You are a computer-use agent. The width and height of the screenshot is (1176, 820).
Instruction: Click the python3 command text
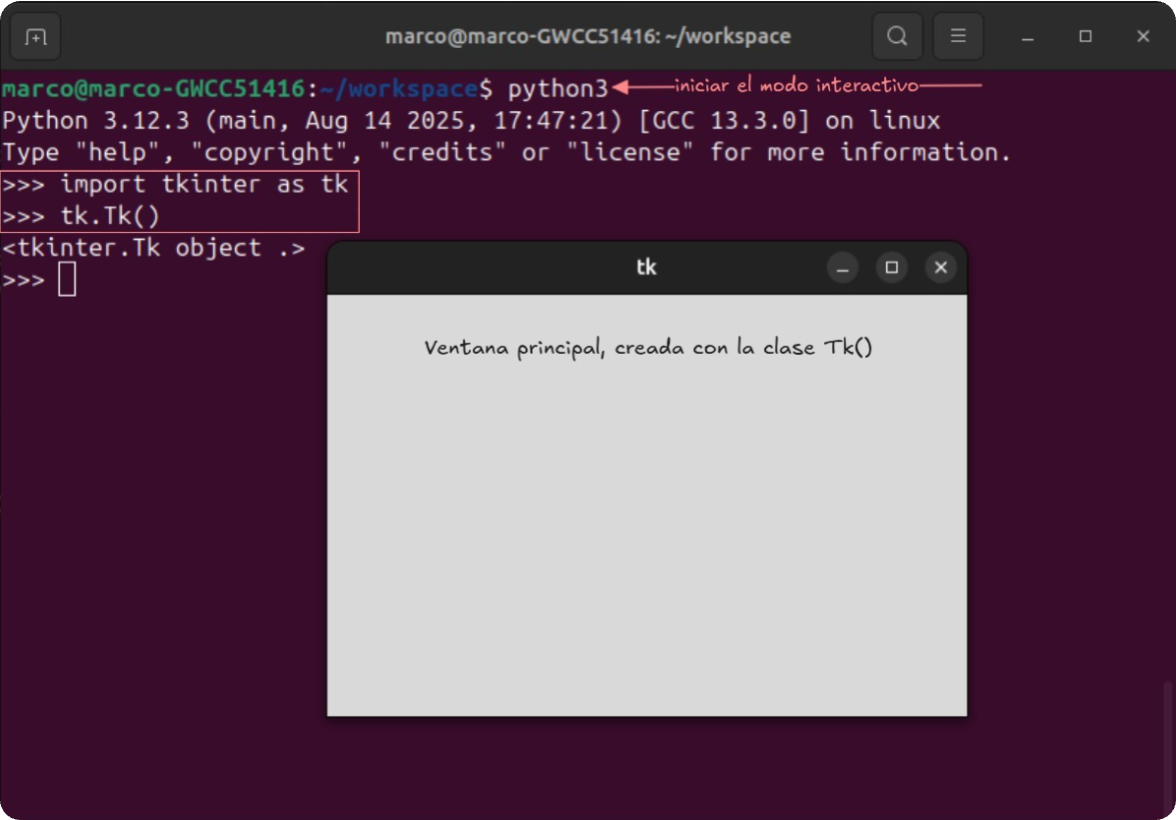coord(557,88)
